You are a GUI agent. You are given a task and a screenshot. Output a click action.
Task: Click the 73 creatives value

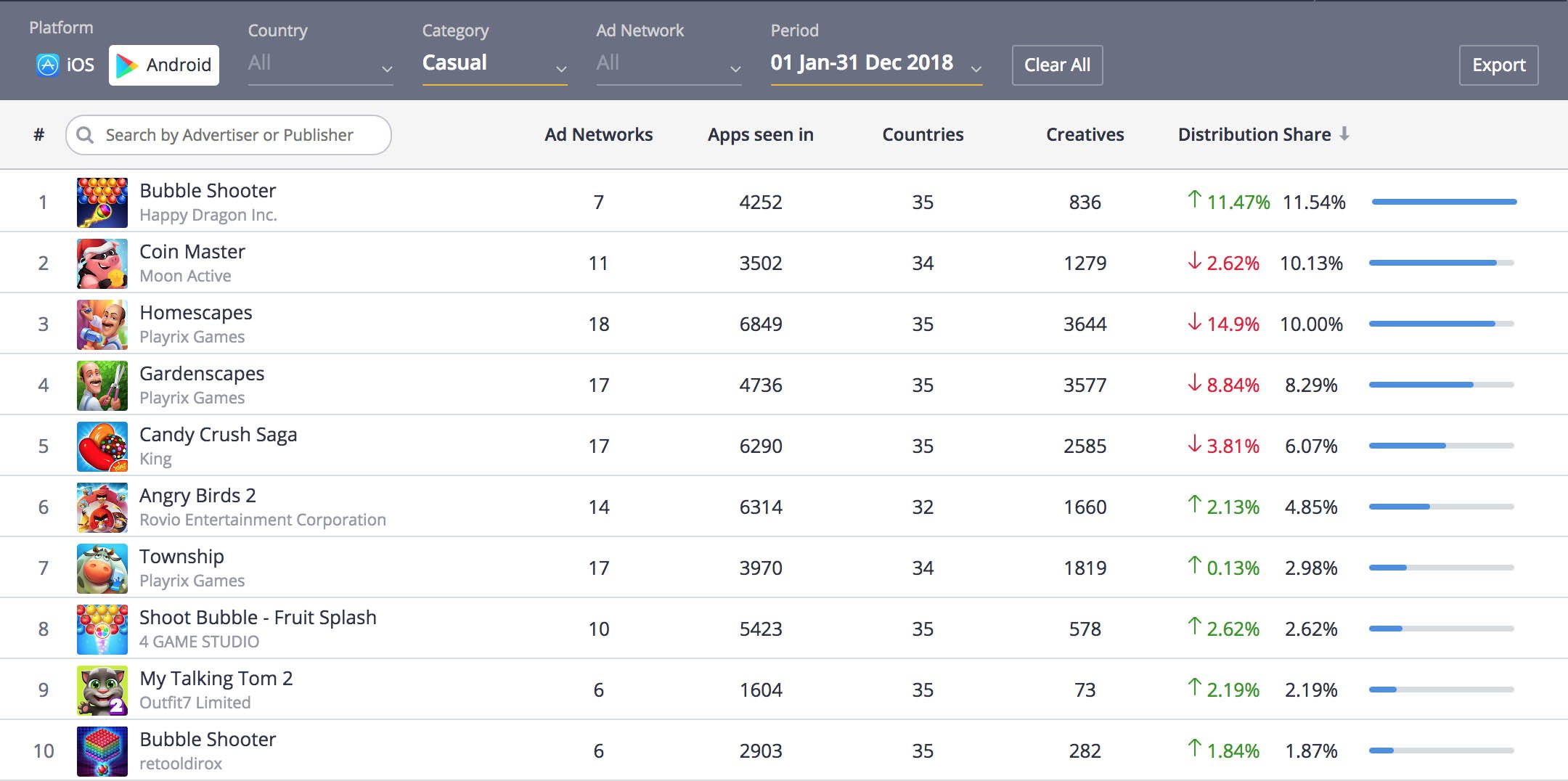tap(1085, 690)
